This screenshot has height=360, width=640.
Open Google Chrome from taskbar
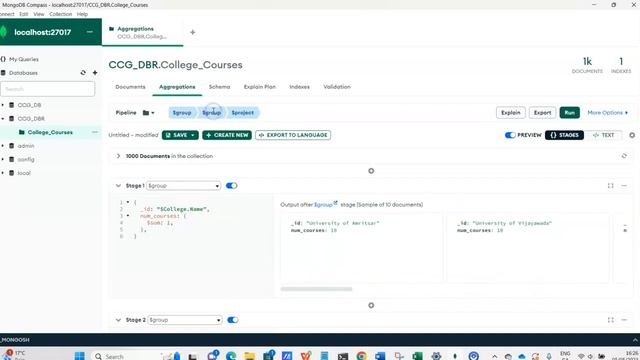coord(361,356)
